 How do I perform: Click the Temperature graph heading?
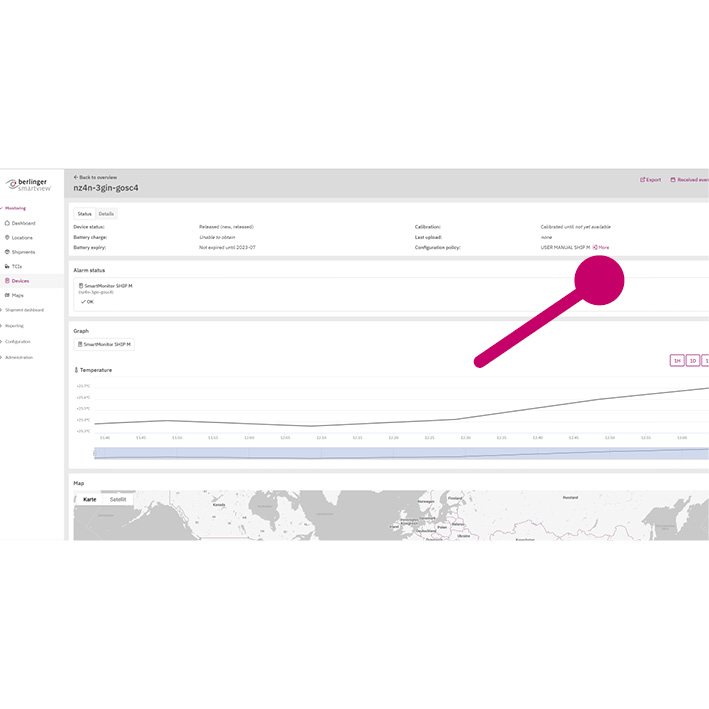tap(93, 370)
